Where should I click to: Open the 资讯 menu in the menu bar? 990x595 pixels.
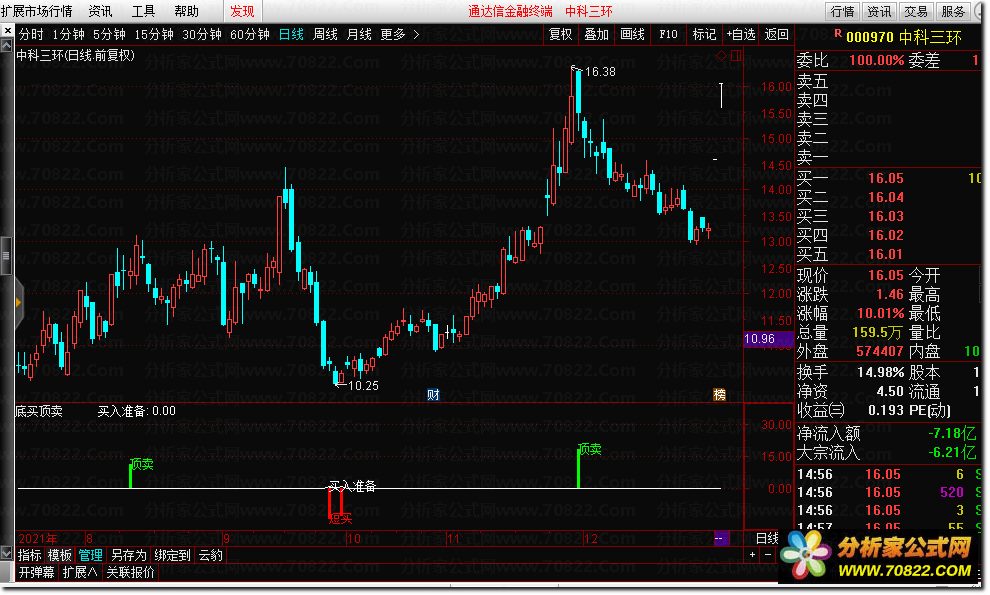(x=100, y=11)
